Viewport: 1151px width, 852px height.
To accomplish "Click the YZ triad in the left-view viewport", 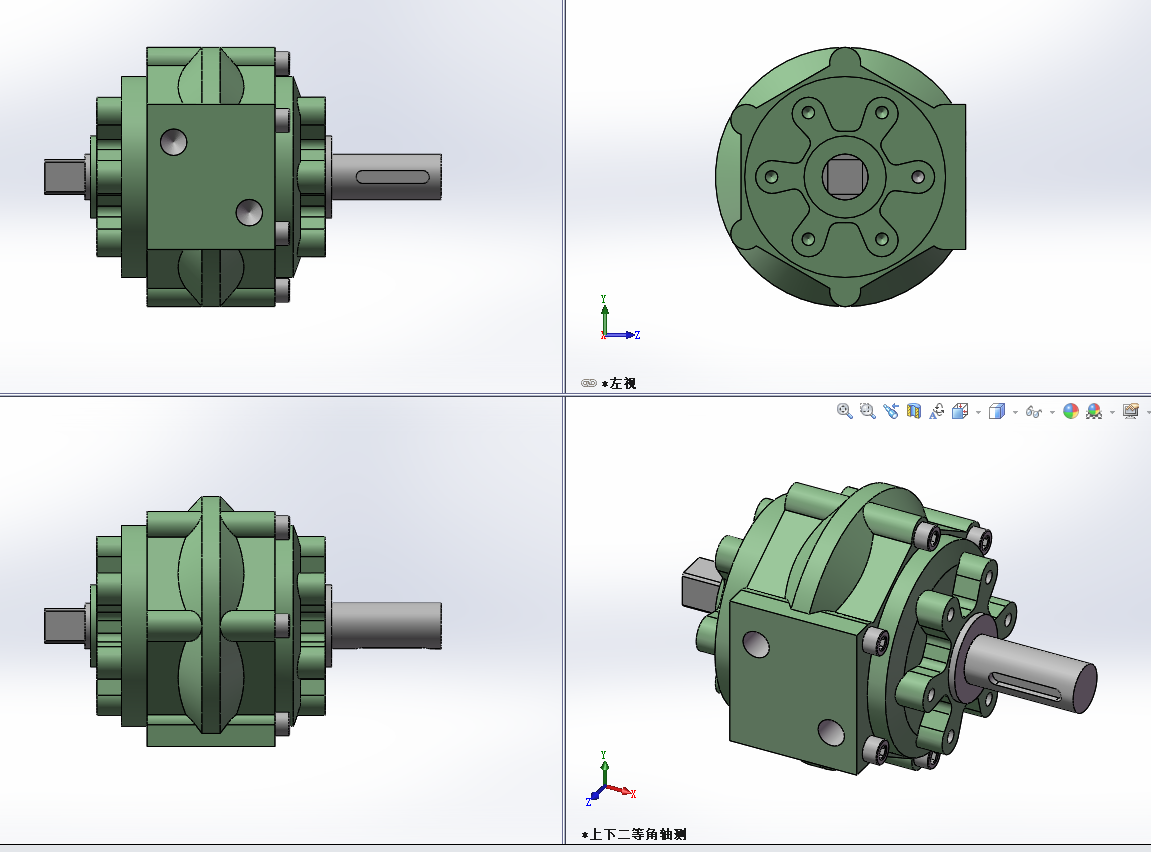I will pos(620,318).
